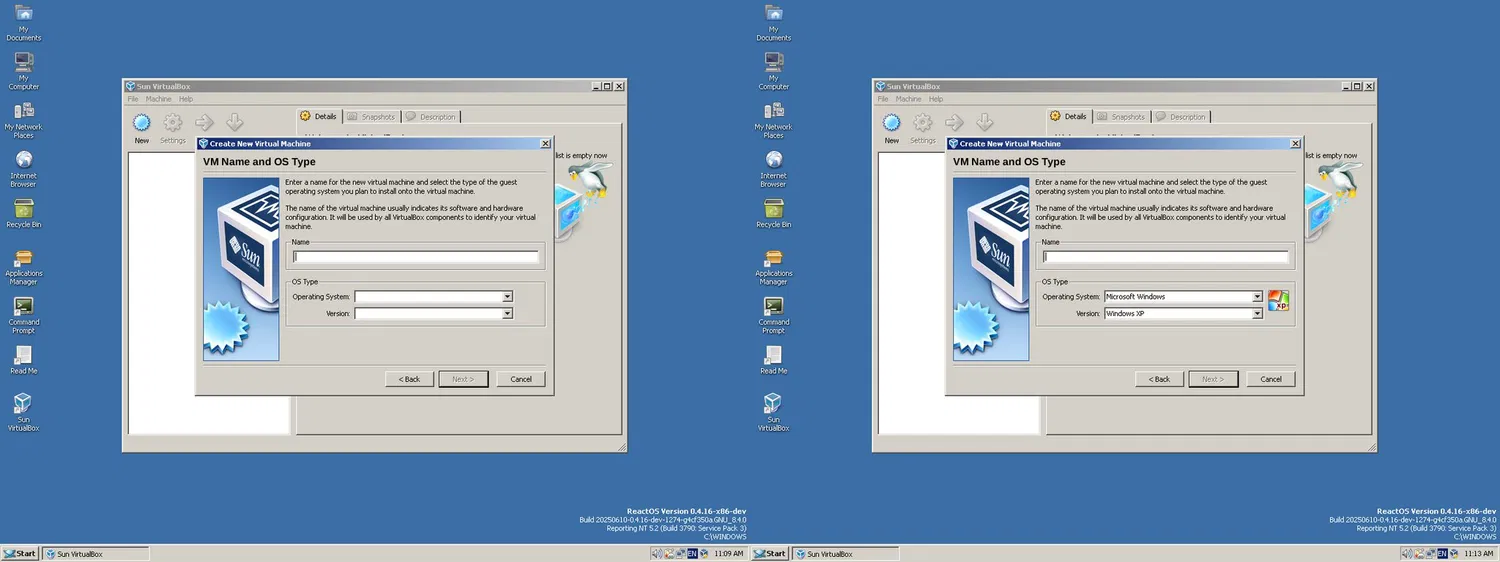1500x562 pixels.
Task: Open the Machine menu in left VirtualBox window
Action: click(x=158, y=99)
